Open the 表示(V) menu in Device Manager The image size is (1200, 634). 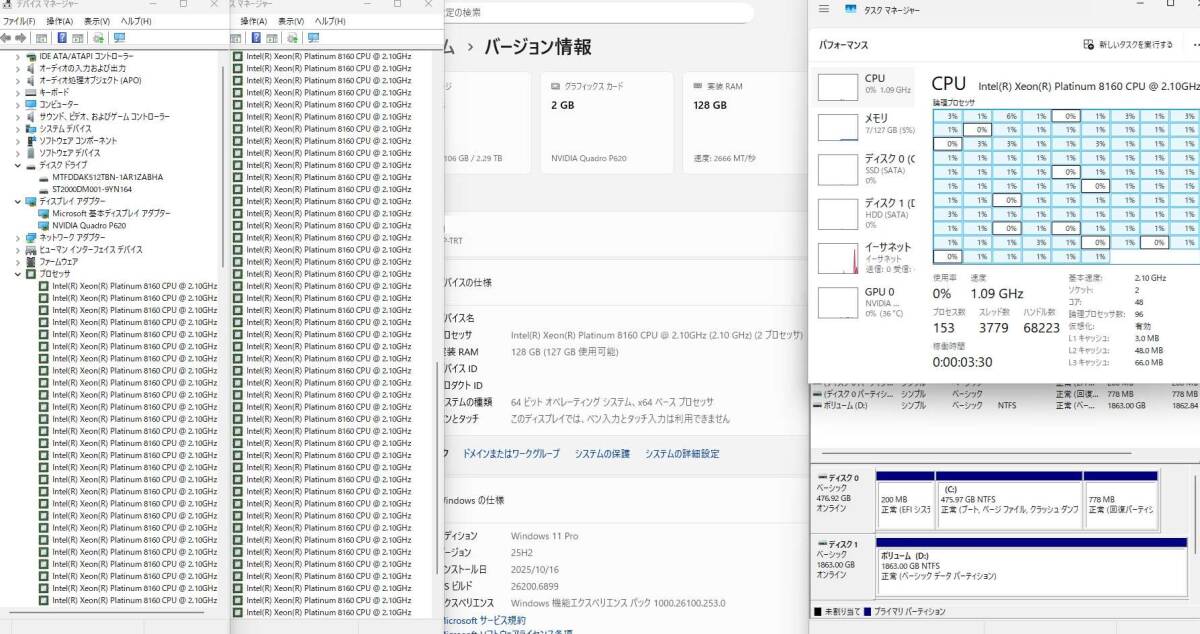point(97,21)
